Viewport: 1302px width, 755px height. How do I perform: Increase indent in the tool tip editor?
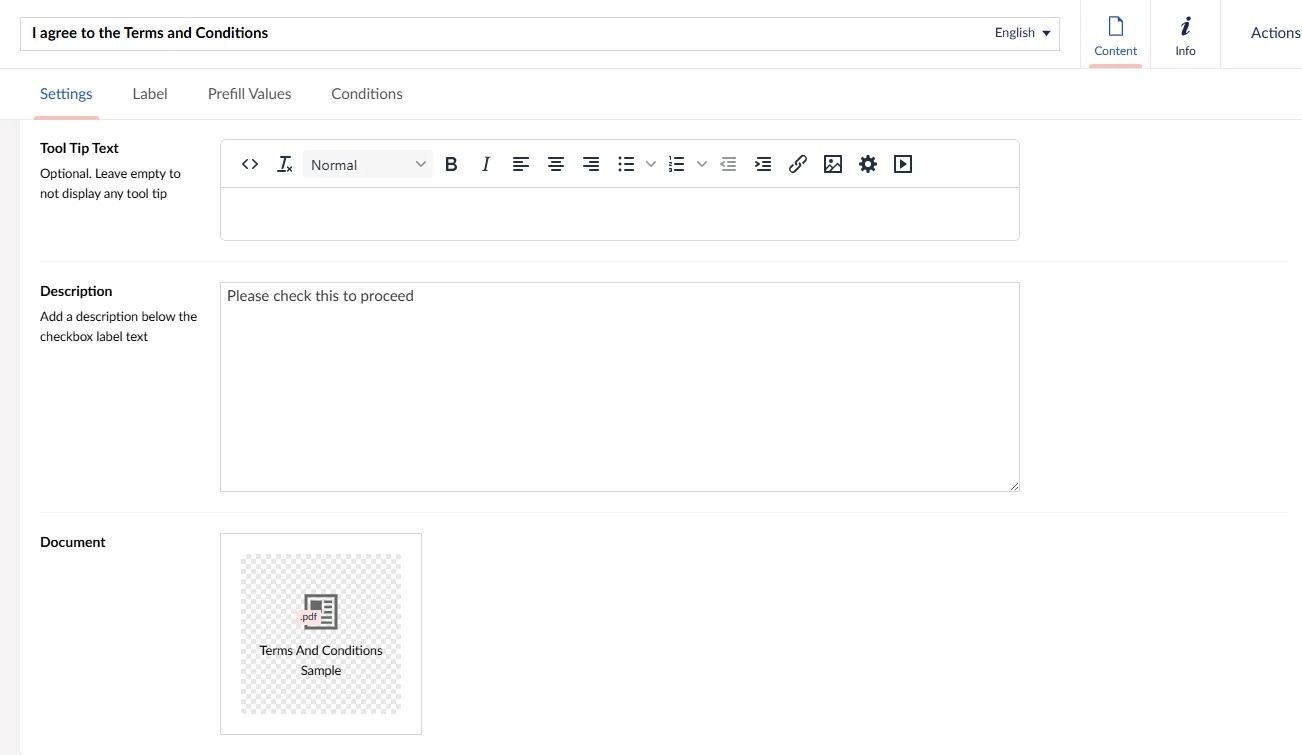click(x=763, y=164)
